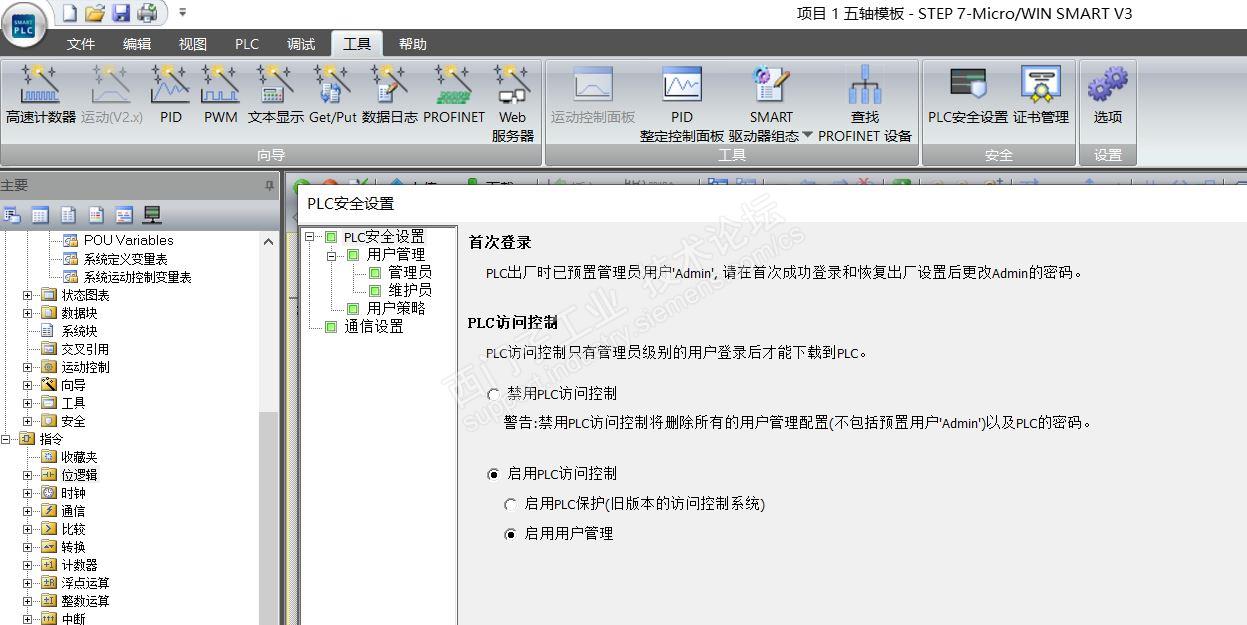
Task: Choose 启用用户管理 radio option
Action: (x=511, y=534)
